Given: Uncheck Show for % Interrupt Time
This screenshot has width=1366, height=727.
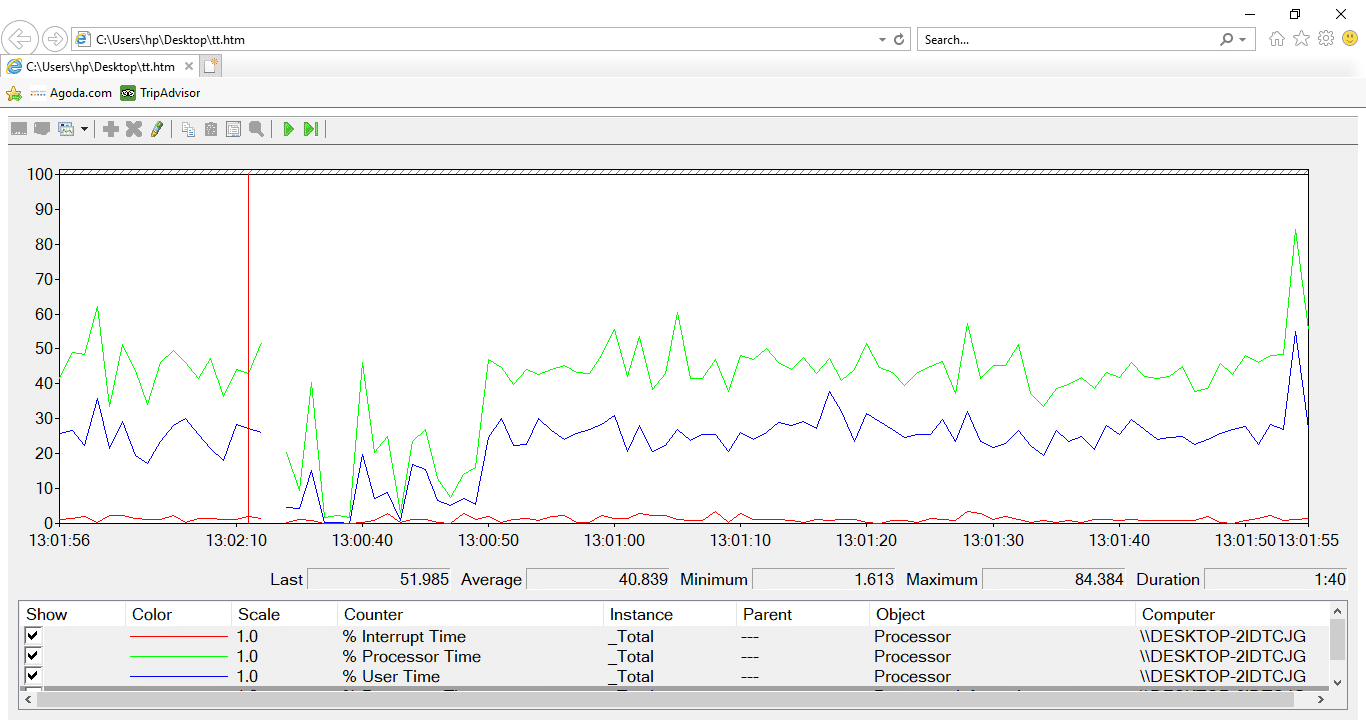Looking at the screenshot, I should (x=34, y=636).
